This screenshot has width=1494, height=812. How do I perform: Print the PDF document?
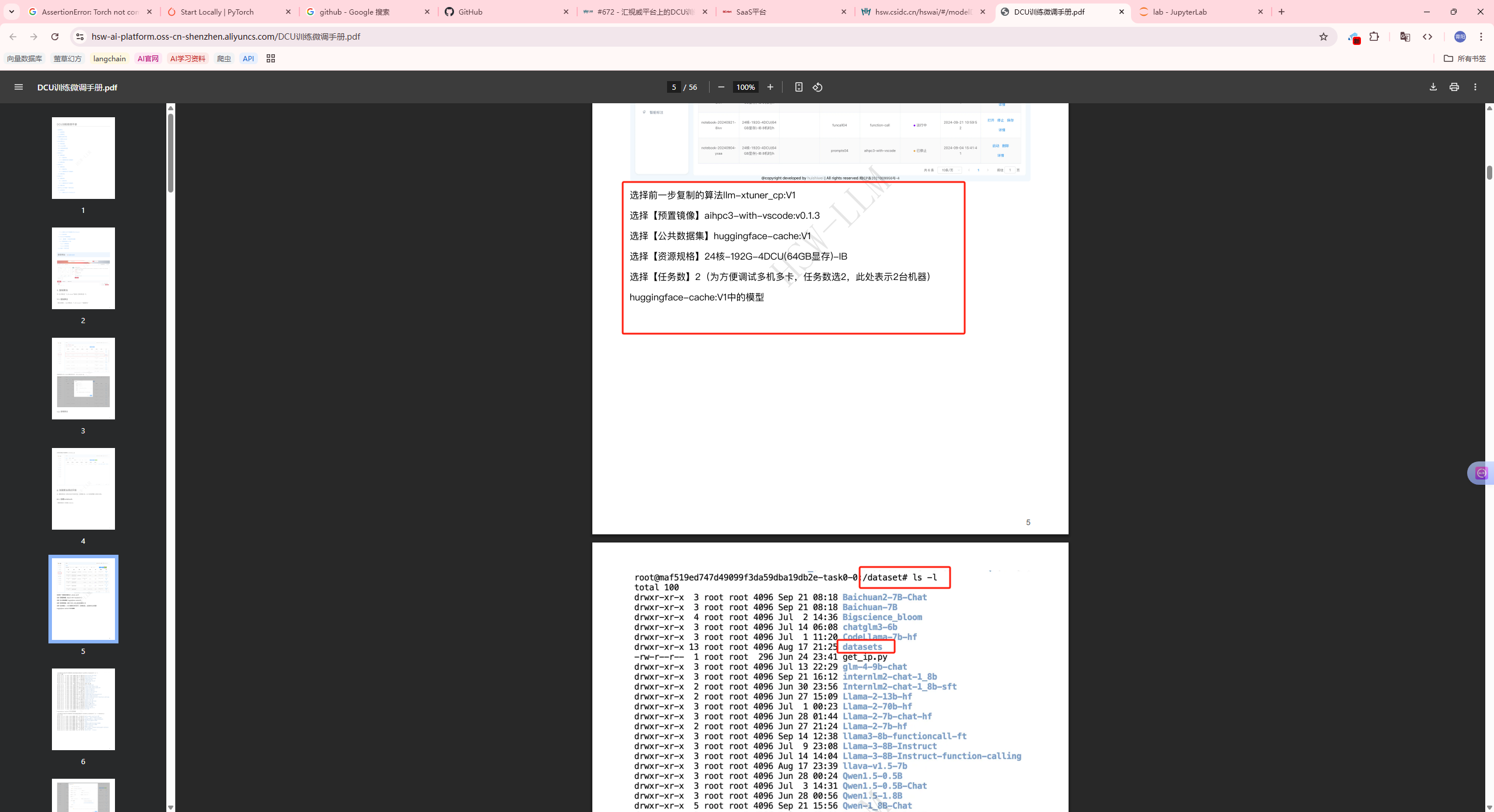point(1454,87)
